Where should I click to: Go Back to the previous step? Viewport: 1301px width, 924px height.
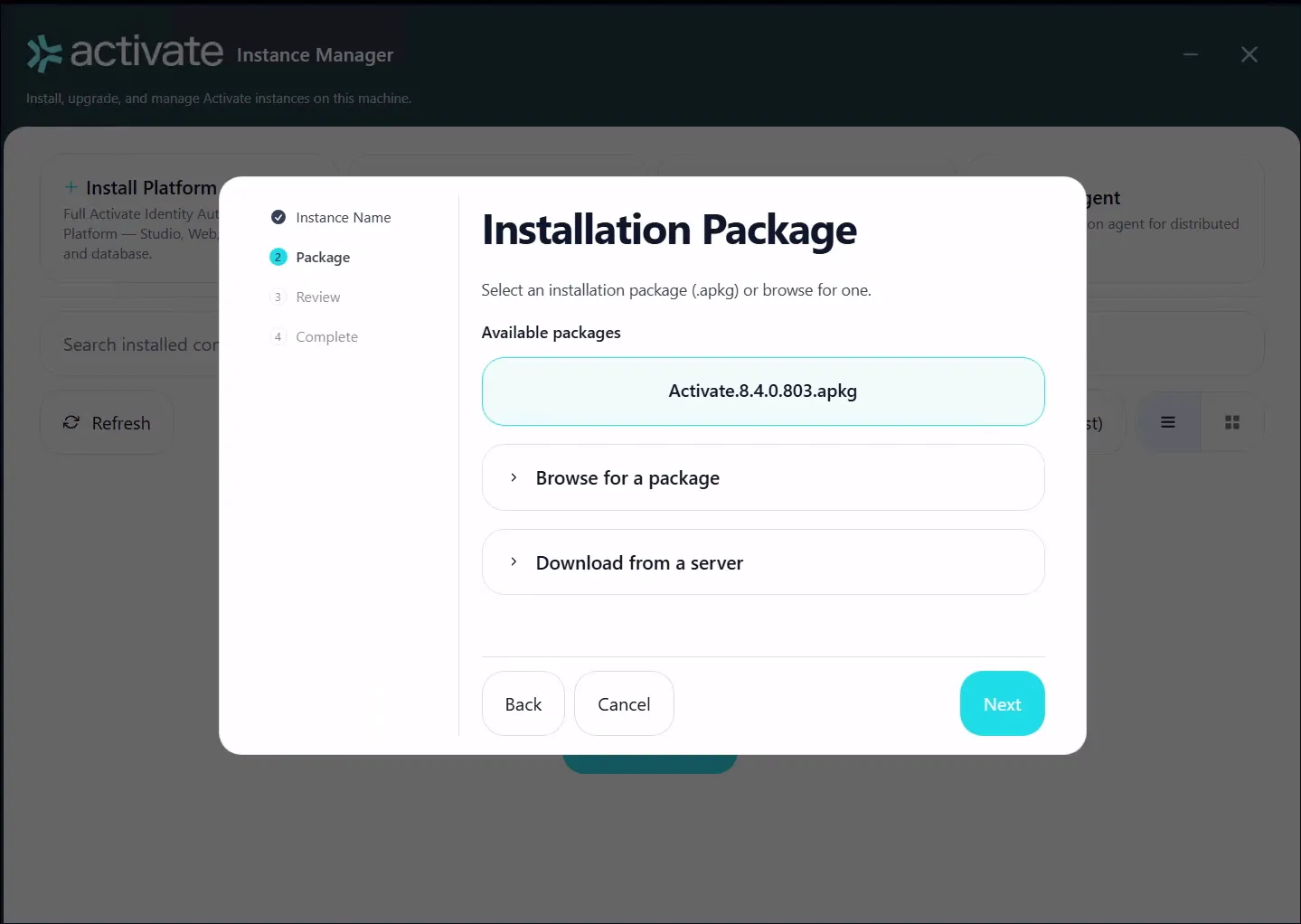coord(523,703)
